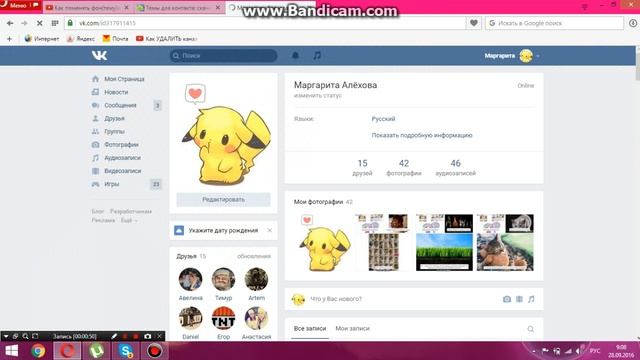Open the grass field photo thumbnail
The height and width of the screenshot is (360, 640).
coord(444,242)
